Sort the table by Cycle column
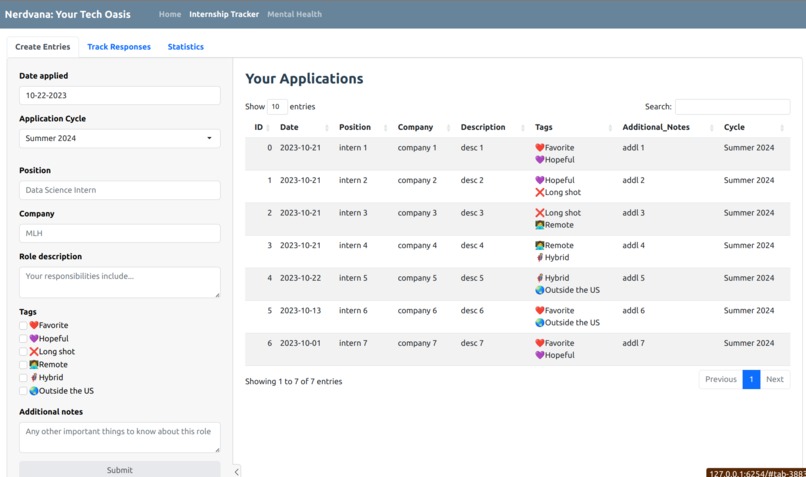 [754, 127]
